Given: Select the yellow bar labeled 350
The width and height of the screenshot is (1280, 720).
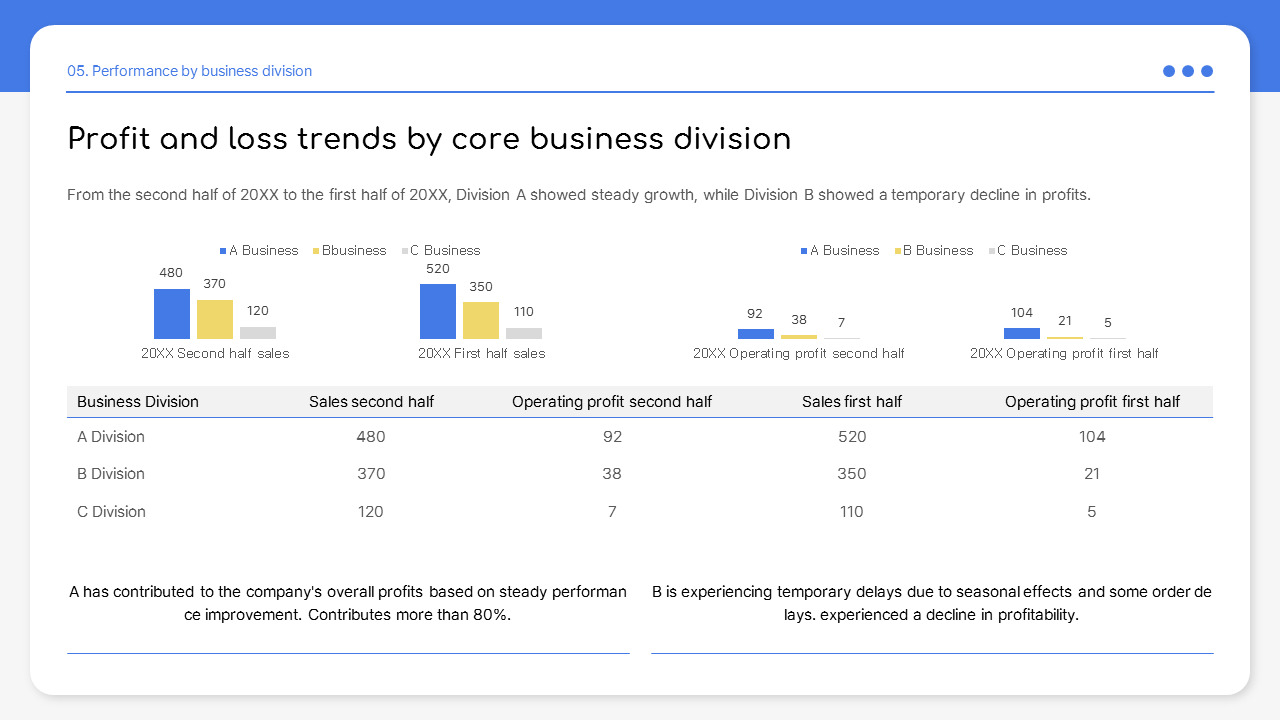Looking at the screenshot, I should [481, 319].
